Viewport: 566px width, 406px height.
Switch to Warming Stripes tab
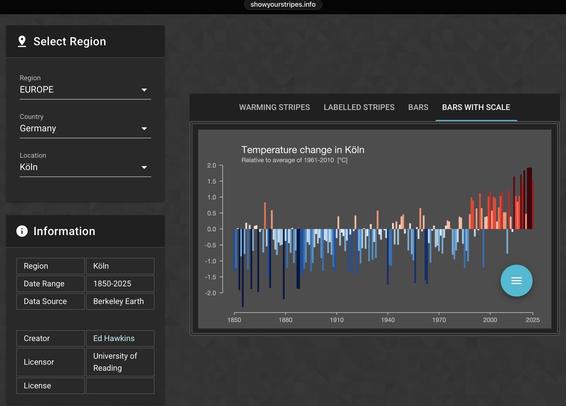tap(274, 107)
